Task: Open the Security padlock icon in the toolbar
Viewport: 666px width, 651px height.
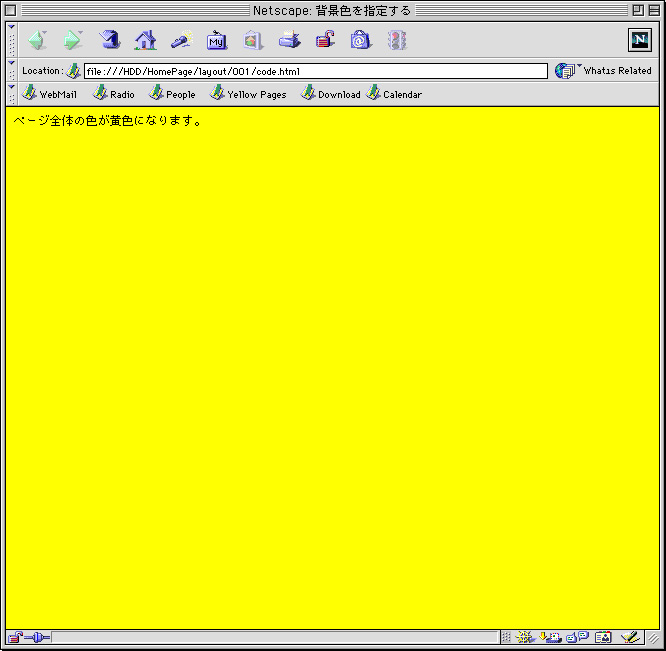Action: pyautogui.click(x=325, y=40)
